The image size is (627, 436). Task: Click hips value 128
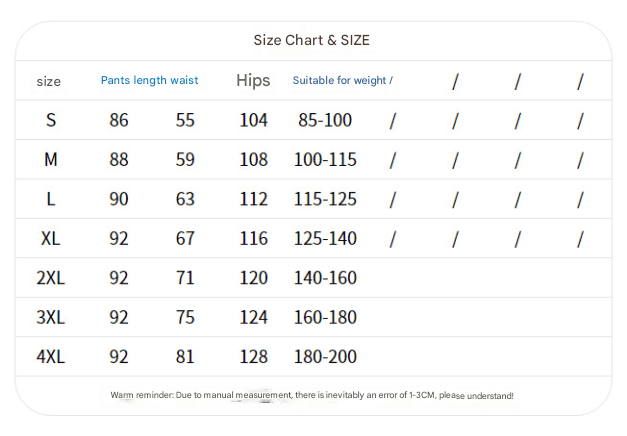(254, 356)
